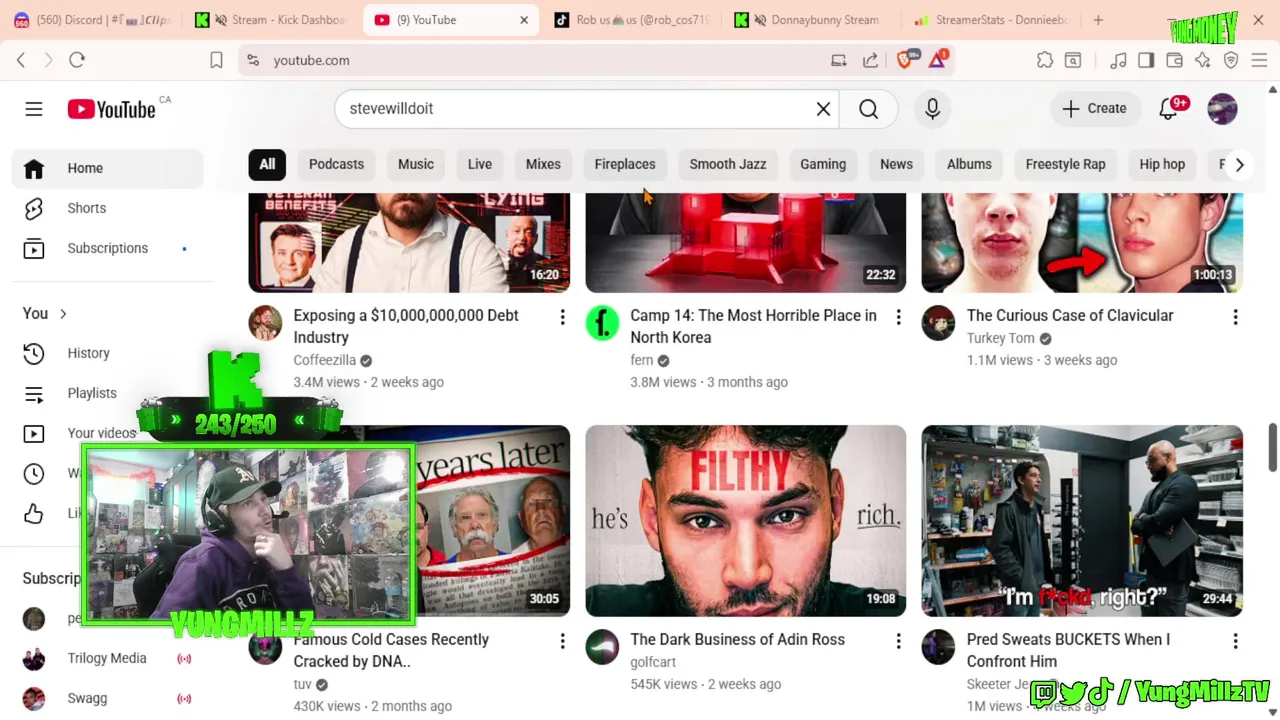Open options menu for Dark Business of Adin Ross
The height and width of the screenshot is (720, 1280).
898,642
